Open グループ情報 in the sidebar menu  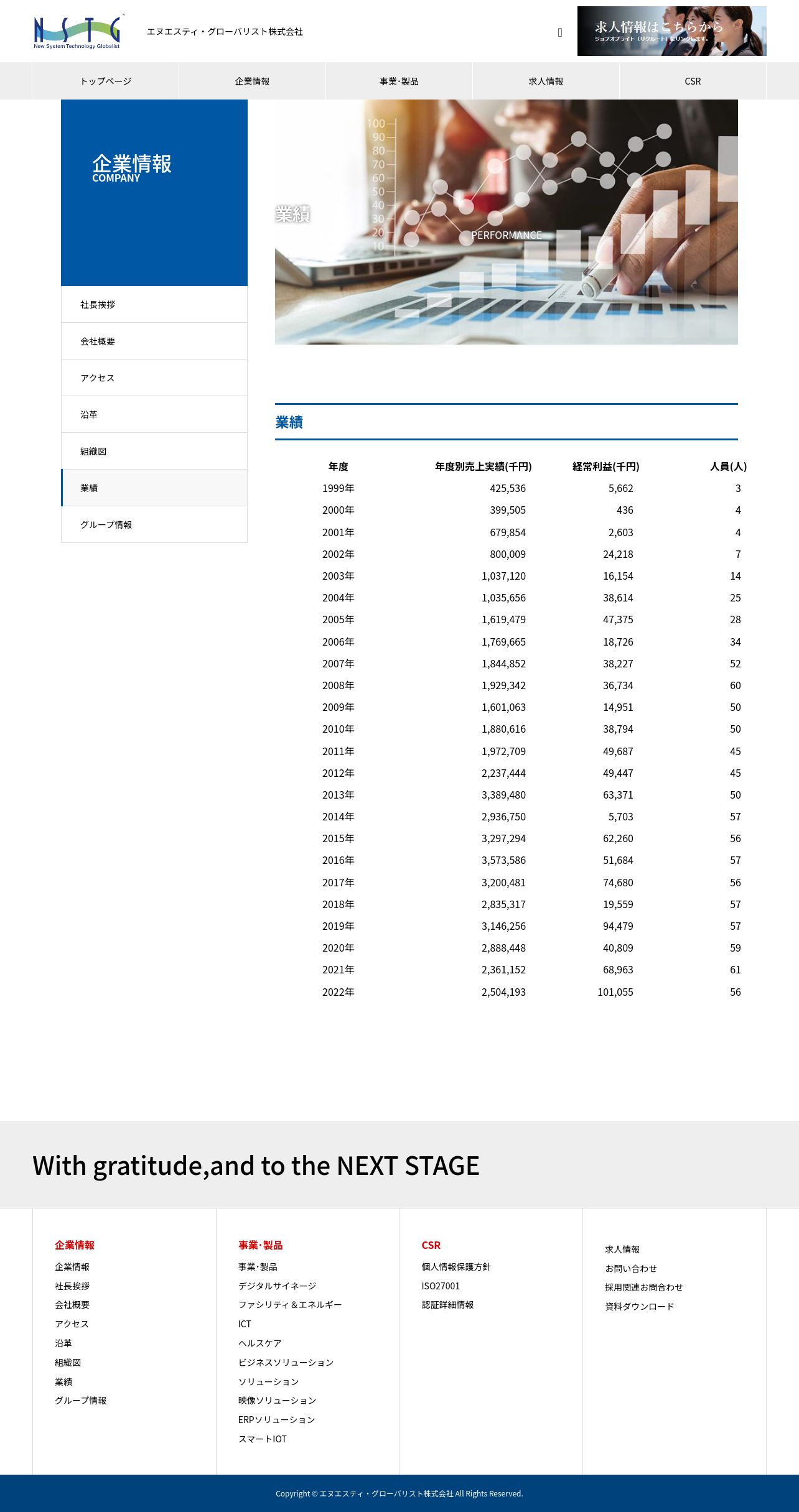(x=154, y=524)
